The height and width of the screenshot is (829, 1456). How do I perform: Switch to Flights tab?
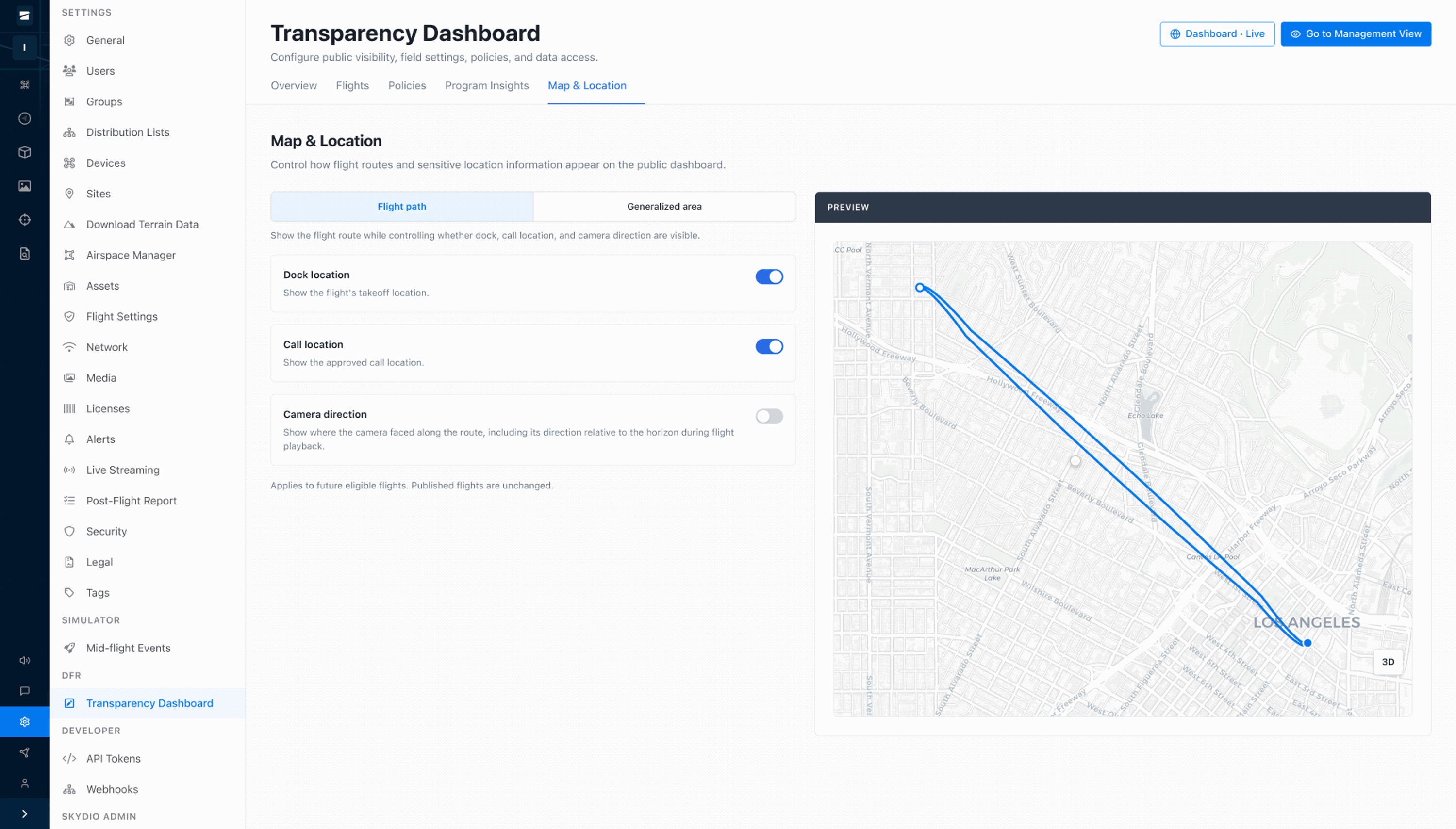(x=352, y=86)
